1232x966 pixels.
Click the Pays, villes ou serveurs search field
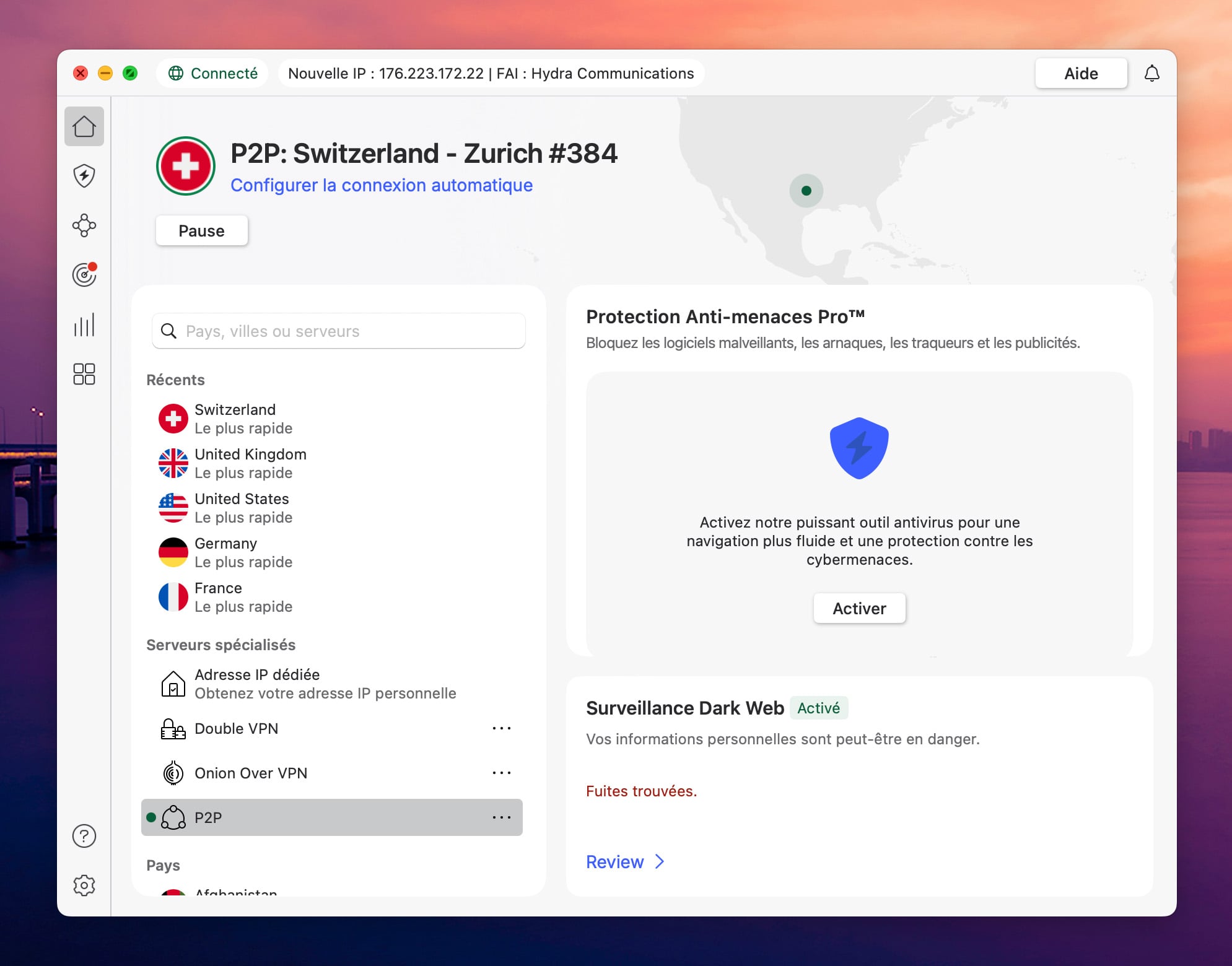coord(338,331)
